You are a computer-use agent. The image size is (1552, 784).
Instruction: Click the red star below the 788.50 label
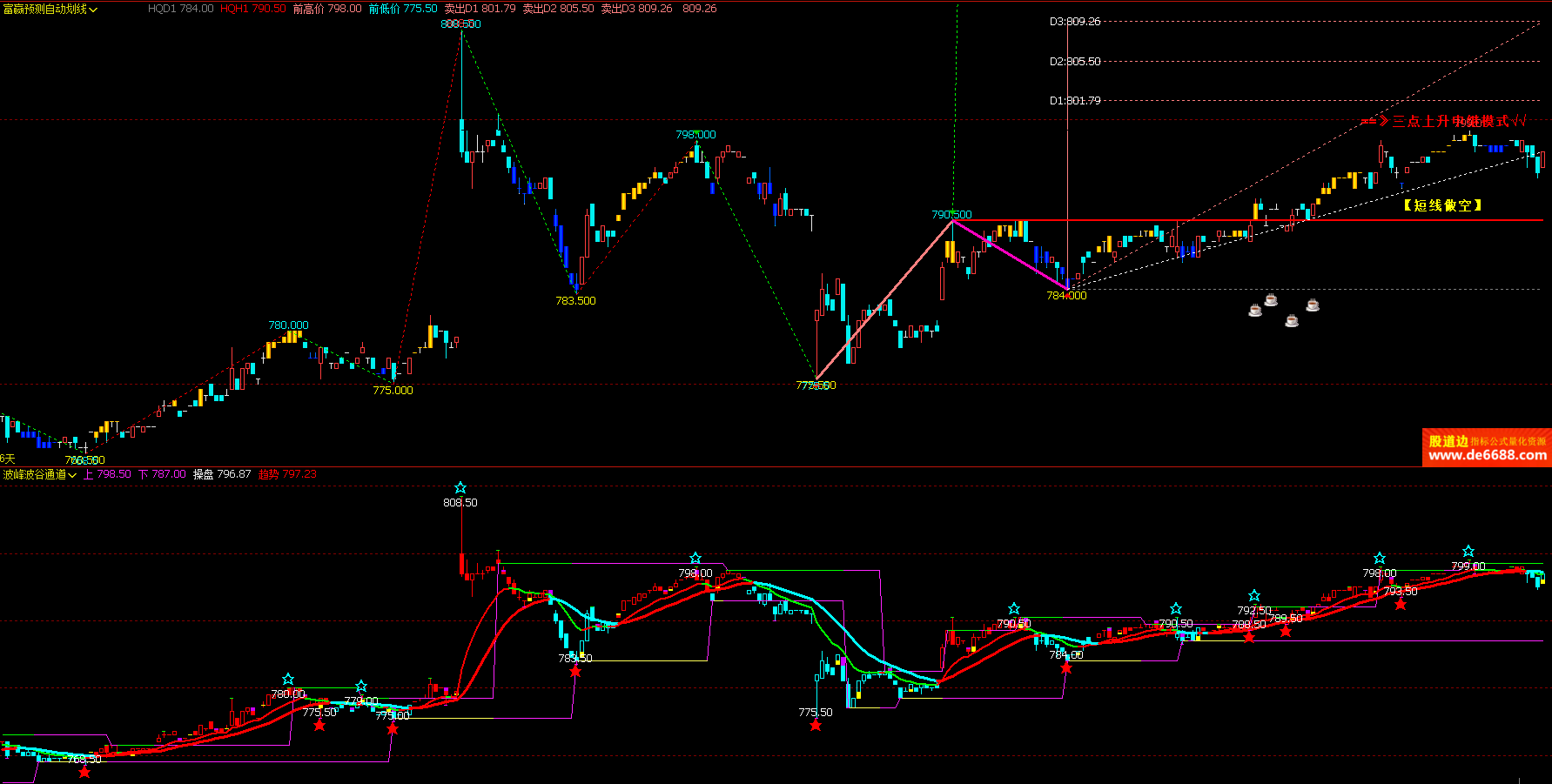point(1249,637)
